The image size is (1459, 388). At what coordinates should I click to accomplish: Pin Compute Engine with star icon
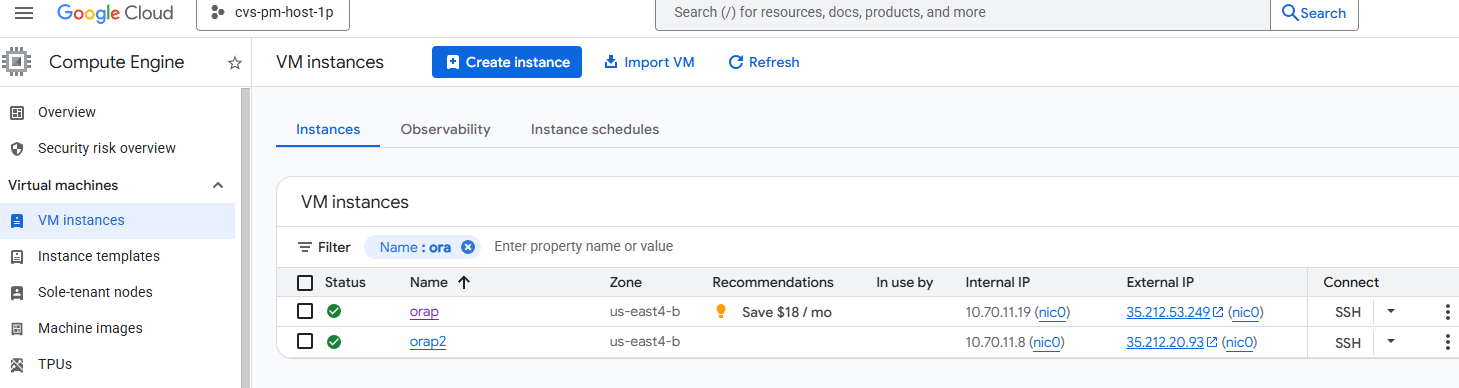pyautogui.click(x=235, y=63)
